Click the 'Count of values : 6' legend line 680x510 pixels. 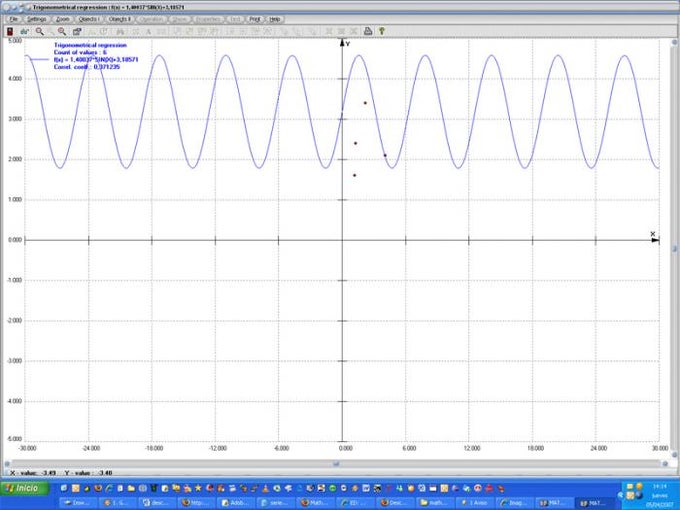click(80, 52)
